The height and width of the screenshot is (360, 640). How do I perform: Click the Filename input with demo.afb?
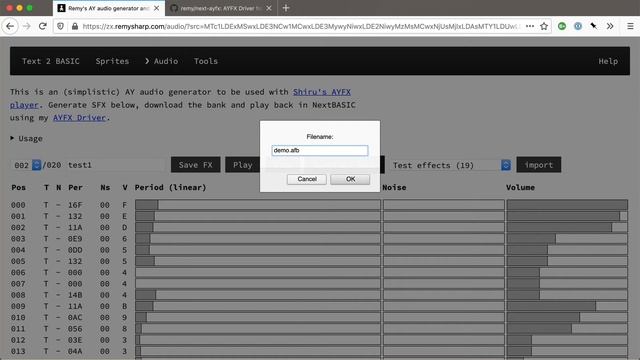click(320, 150)
